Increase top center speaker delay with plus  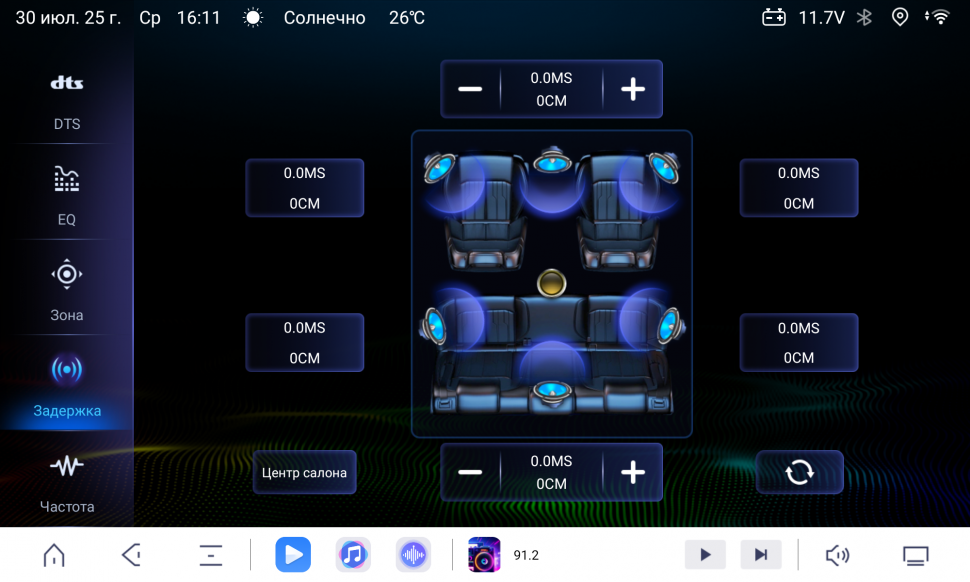(632, 89)
